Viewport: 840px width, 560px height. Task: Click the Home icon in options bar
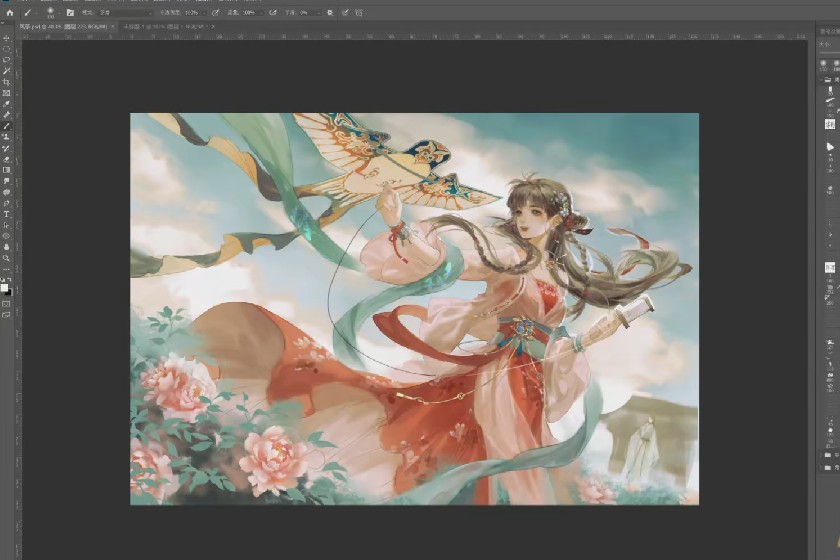(9, 12)
